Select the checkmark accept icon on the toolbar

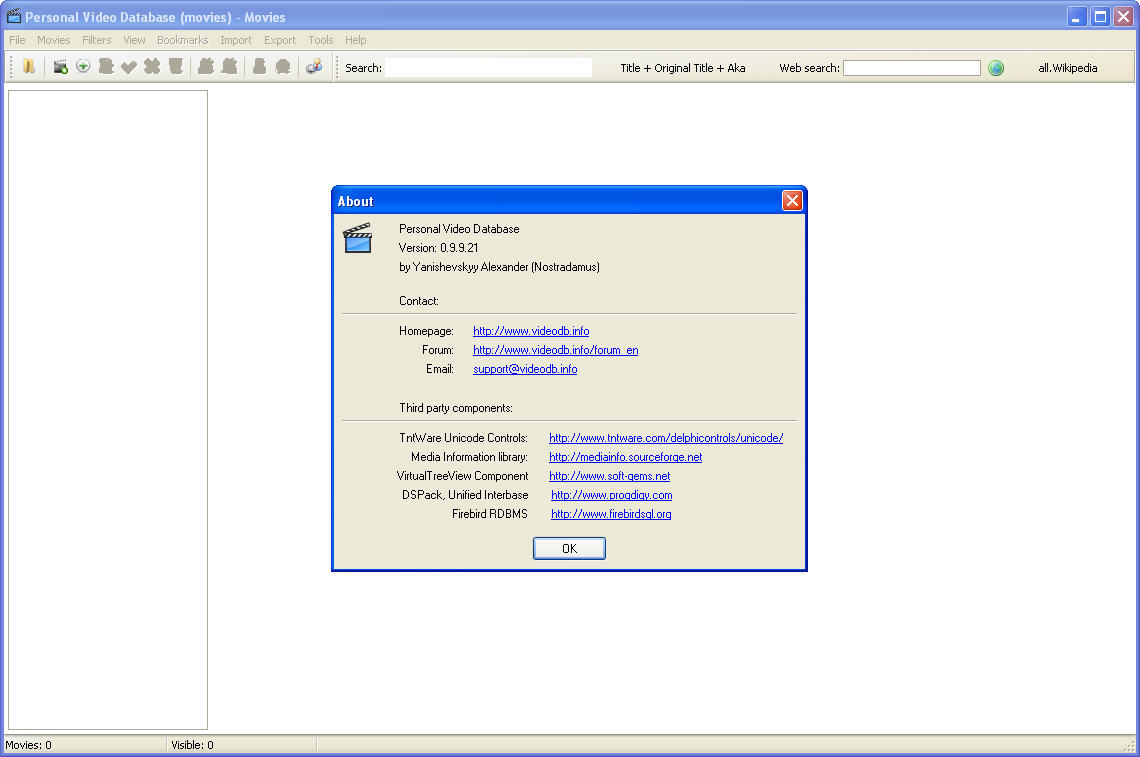(x=129, y=67)
